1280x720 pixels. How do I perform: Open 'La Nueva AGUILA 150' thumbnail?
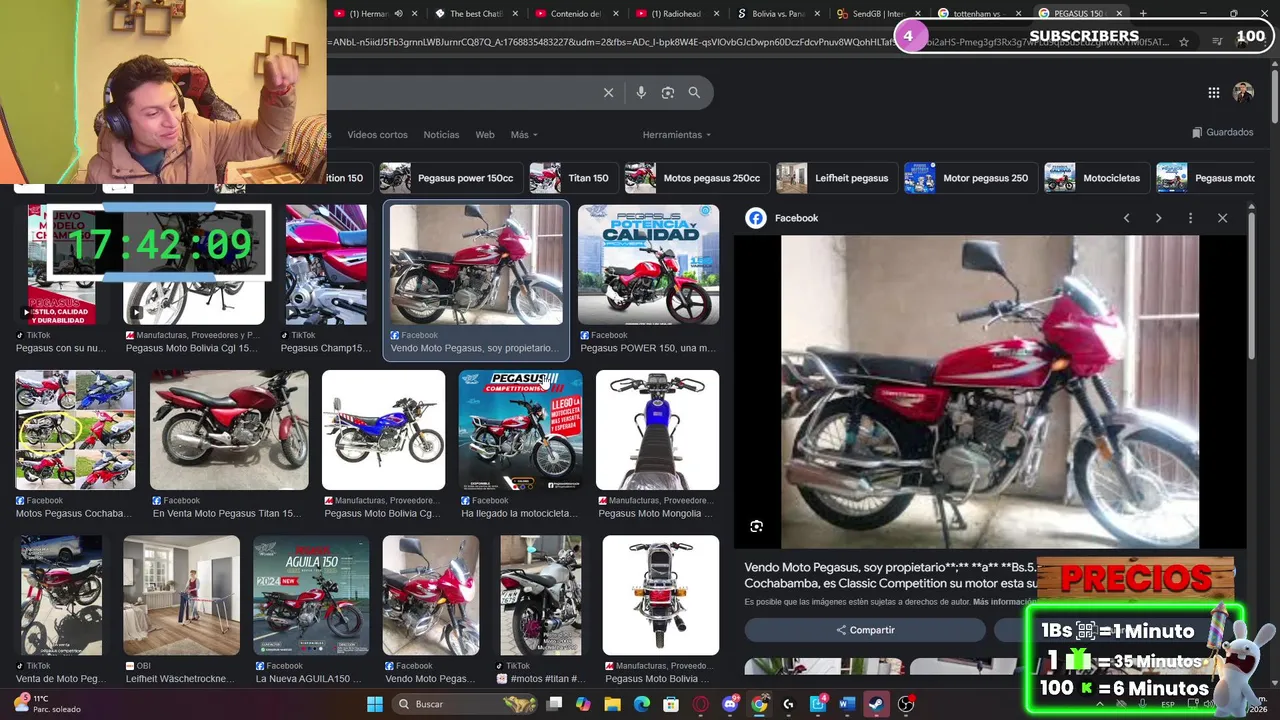pos(311,595)
